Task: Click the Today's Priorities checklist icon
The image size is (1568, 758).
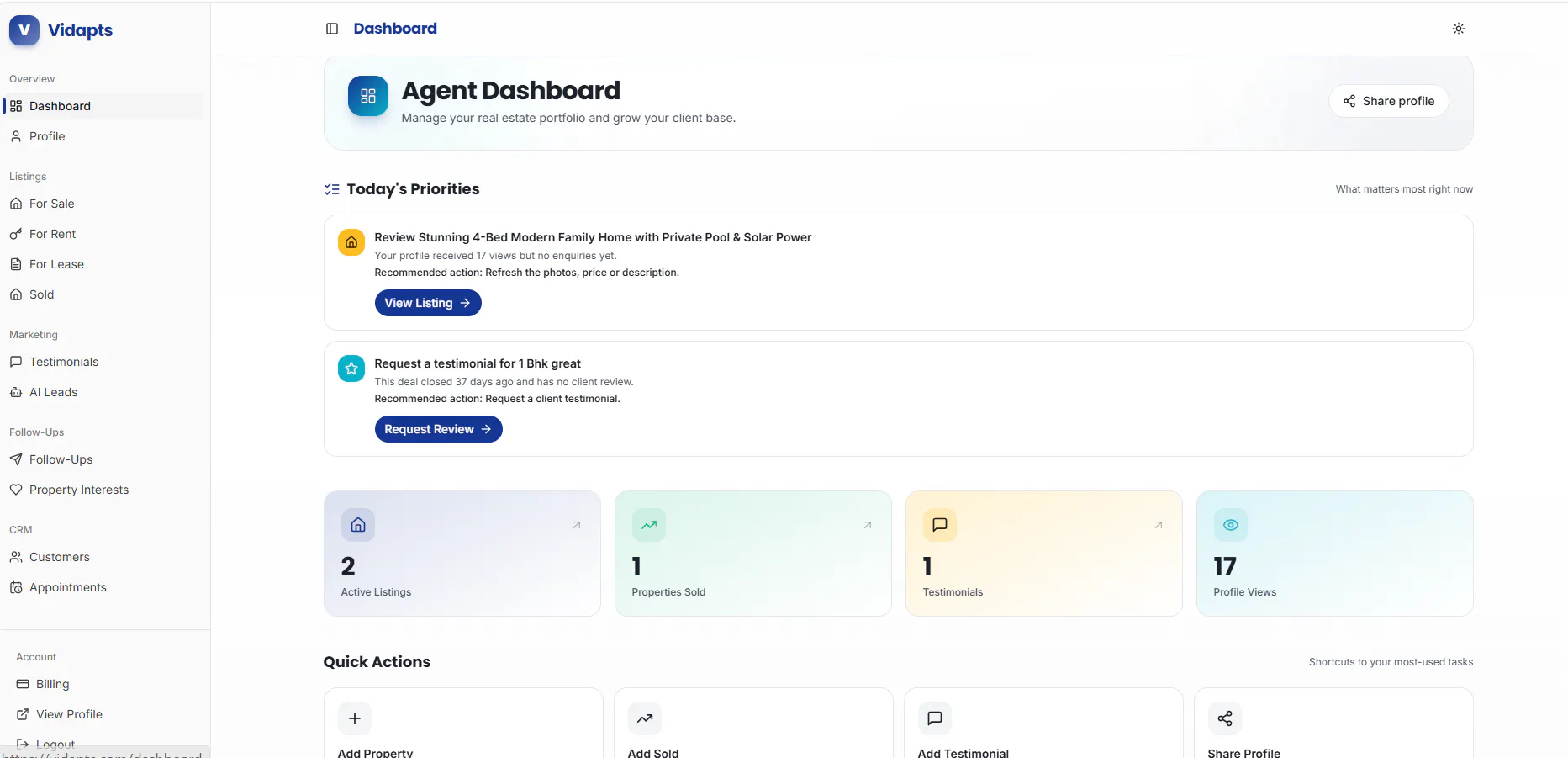Action: click(332, 189)
